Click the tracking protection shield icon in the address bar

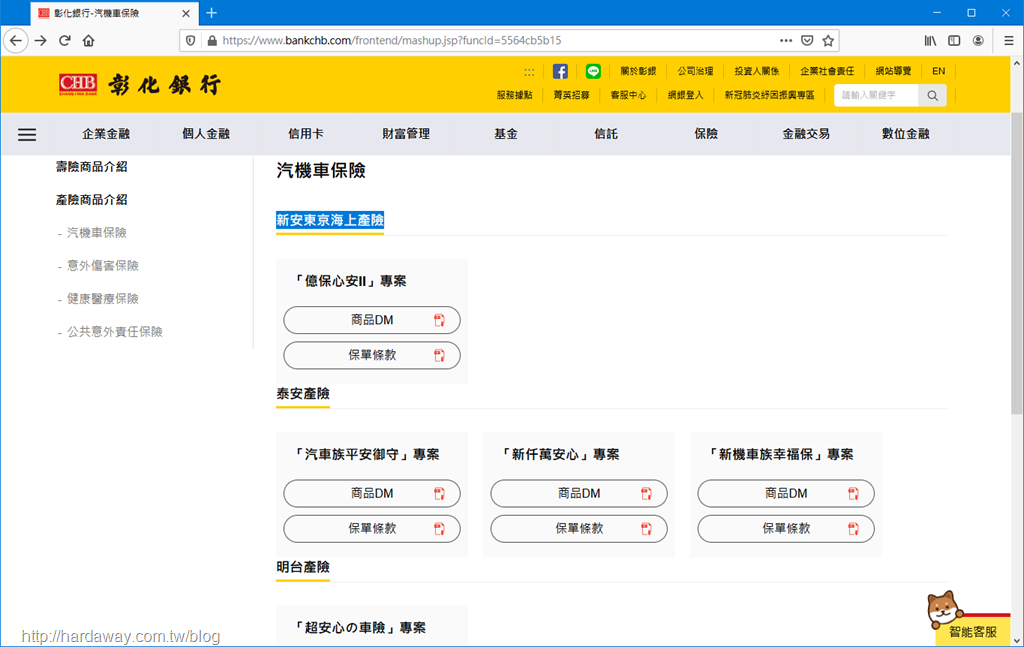pos(191,40)
